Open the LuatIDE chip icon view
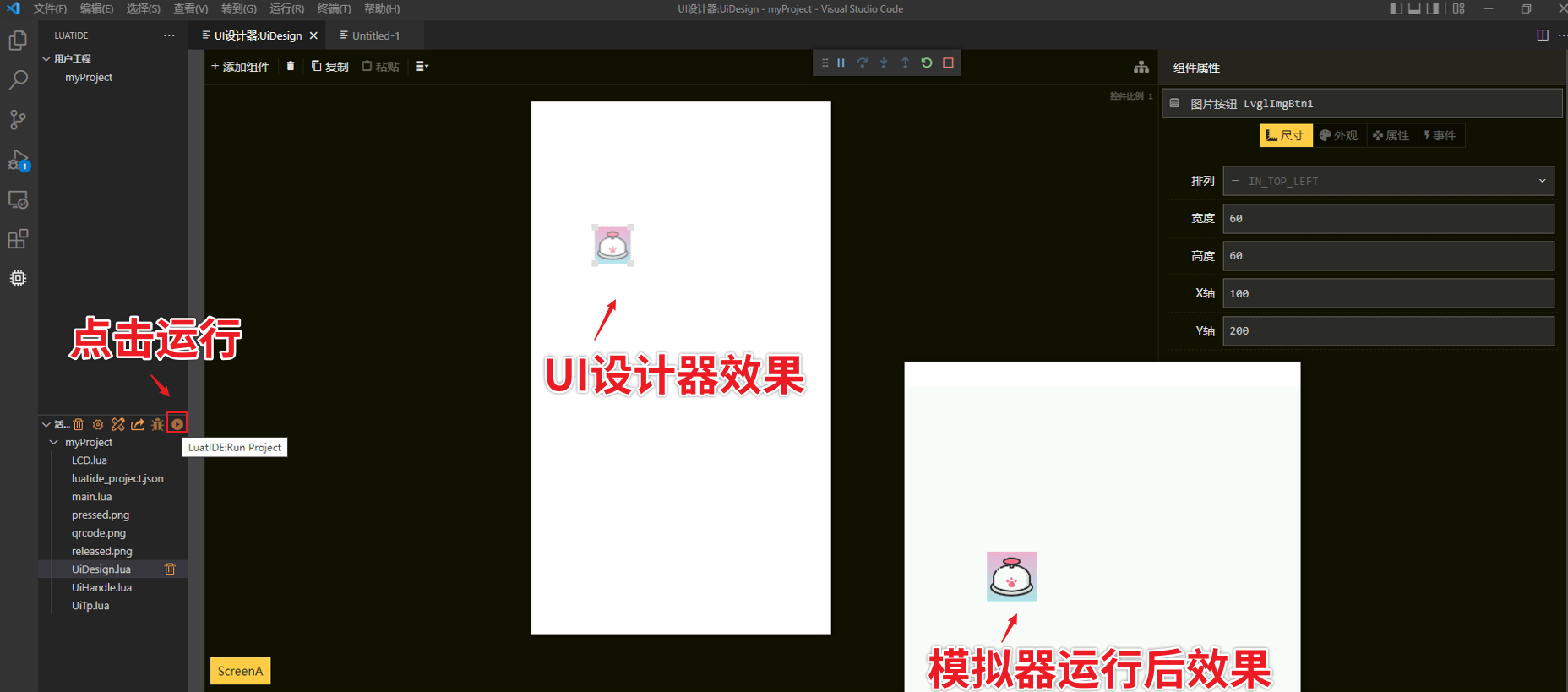 point(18,278)
